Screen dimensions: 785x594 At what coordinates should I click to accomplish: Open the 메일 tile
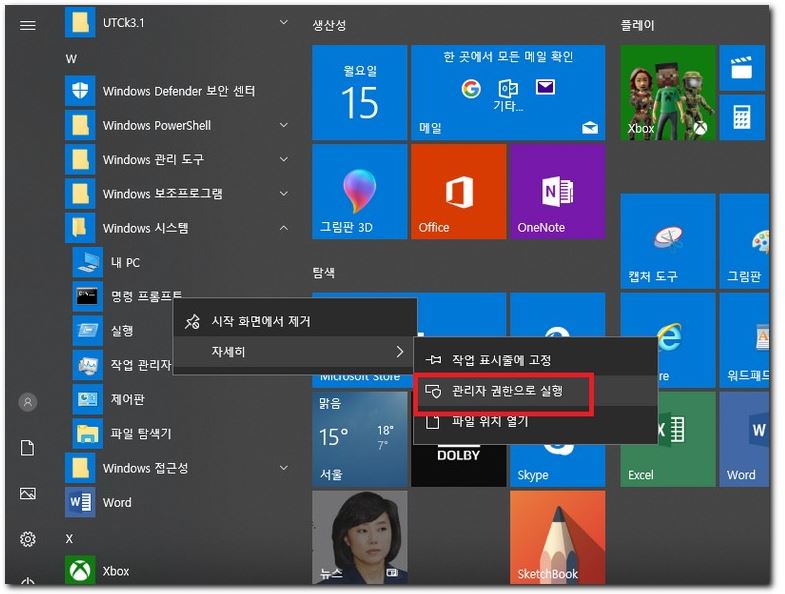pyautogui.click(x=508, y=92)
